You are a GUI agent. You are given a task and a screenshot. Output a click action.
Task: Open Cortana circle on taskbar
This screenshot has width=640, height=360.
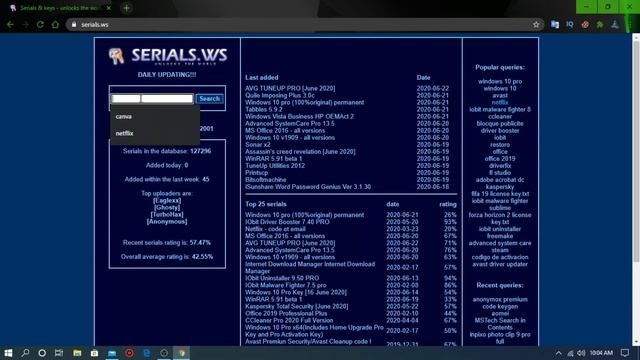42,353
